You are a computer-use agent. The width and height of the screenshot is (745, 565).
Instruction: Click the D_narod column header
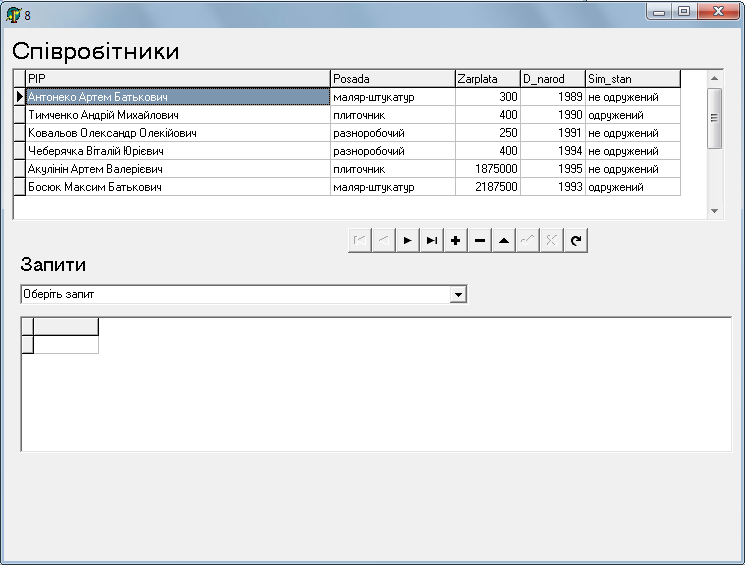click(x=553, y=79)
